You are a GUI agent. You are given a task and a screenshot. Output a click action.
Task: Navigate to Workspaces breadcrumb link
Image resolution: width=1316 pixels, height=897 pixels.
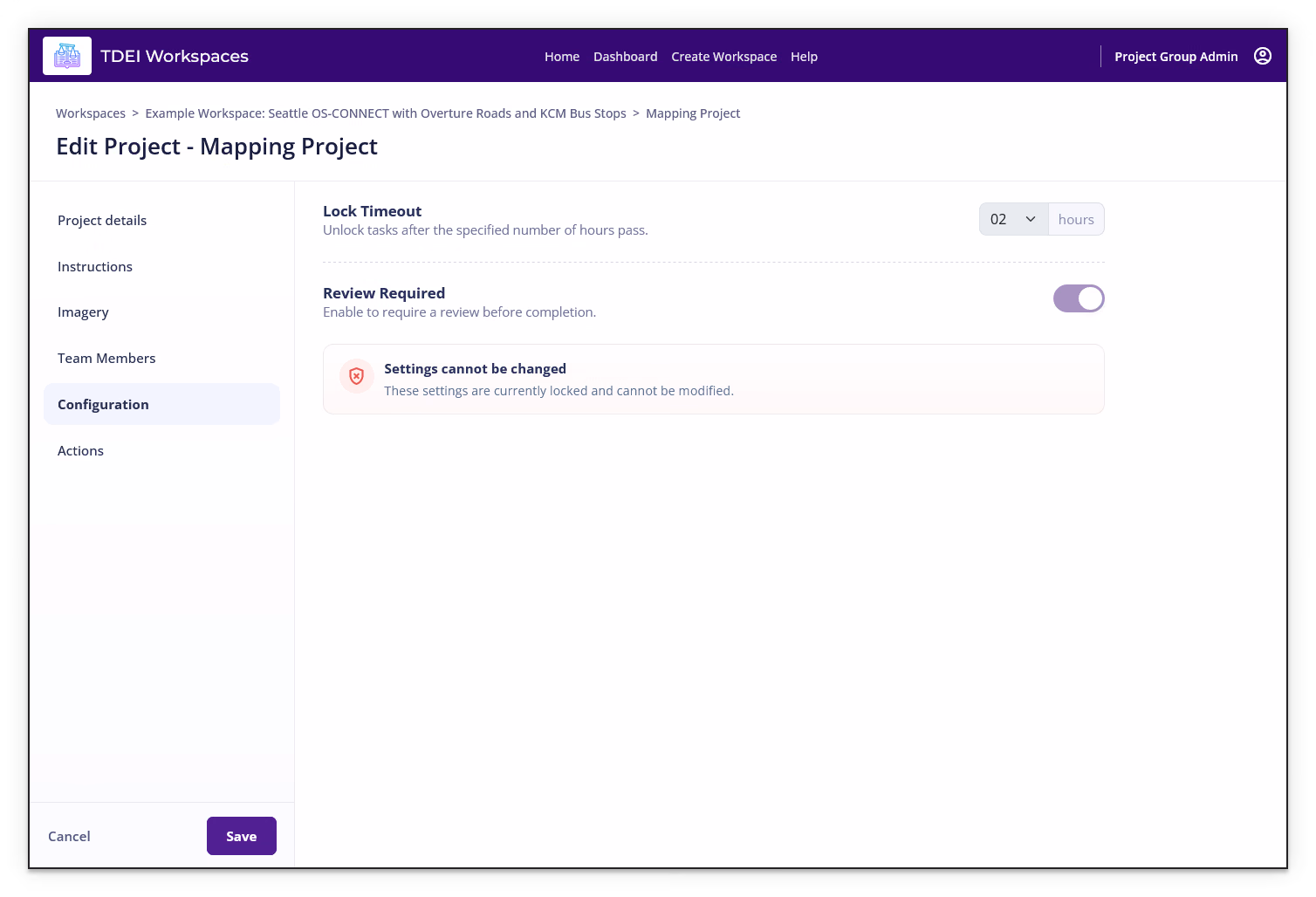click(91, 113)
